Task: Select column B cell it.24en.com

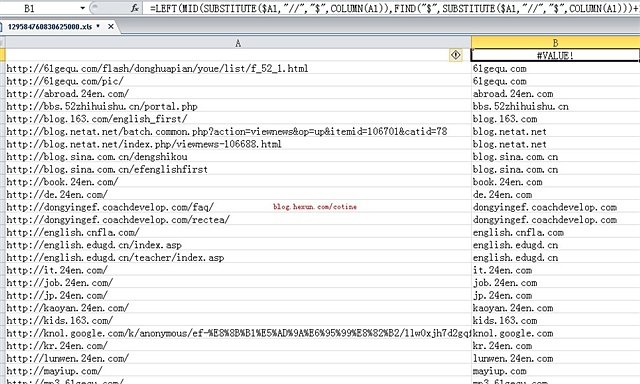Action: pyautogui.click(x=556, y=270)
